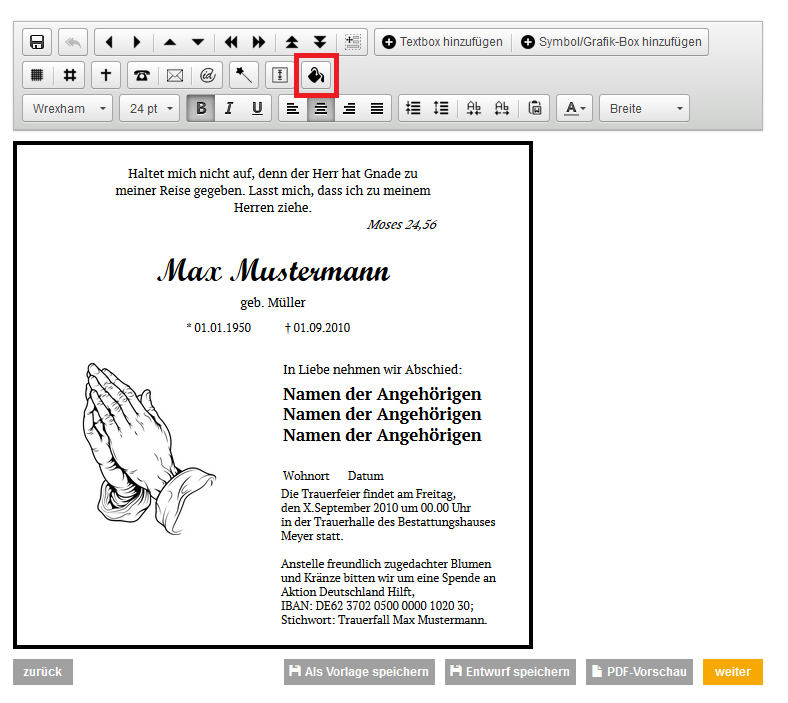Nudge element down with single down arrow

coord(198,42)
